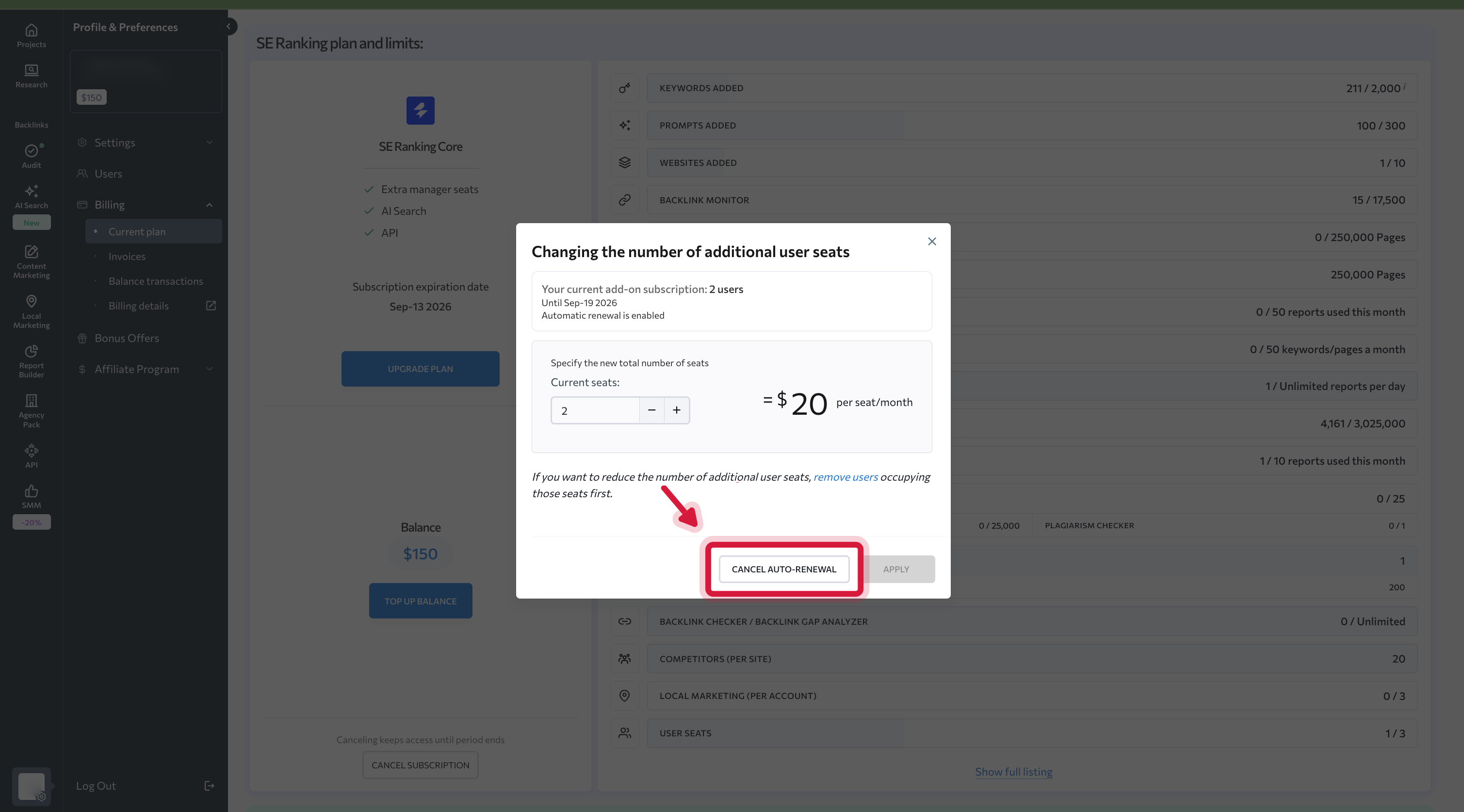
Task: Click Top Up Balance button
Action: (420, 601)
